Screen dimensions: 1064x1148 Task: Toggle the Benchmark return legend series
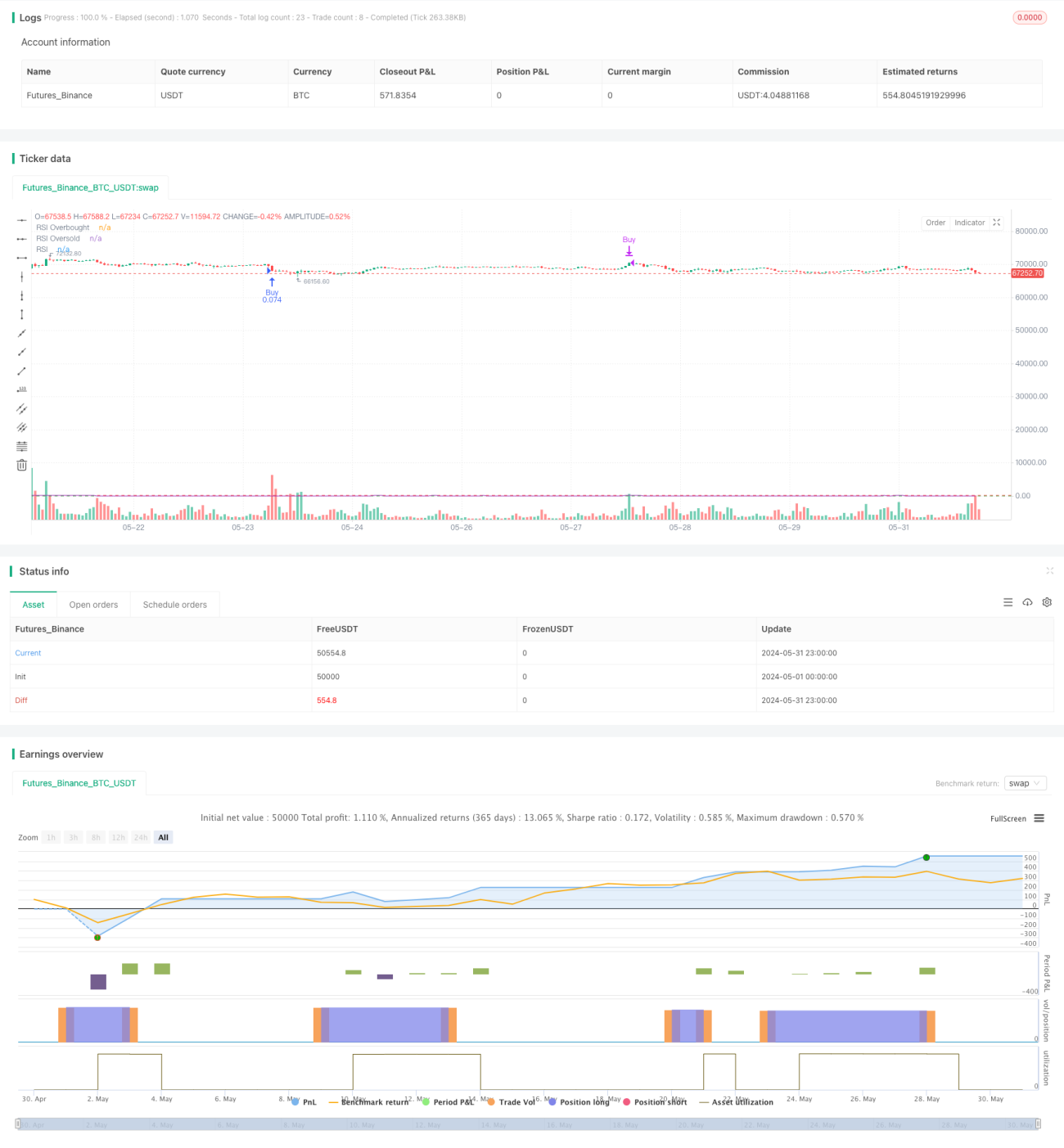tap(368, 1102)
